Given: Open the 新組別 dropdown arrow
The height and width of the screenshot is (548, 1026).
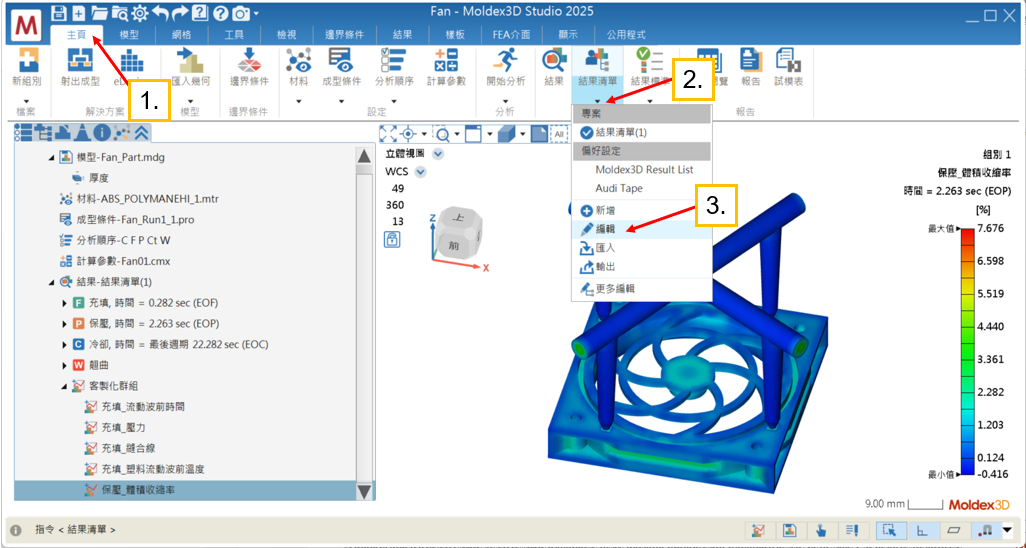Looking at the screenshot, I should click(27, 101).
